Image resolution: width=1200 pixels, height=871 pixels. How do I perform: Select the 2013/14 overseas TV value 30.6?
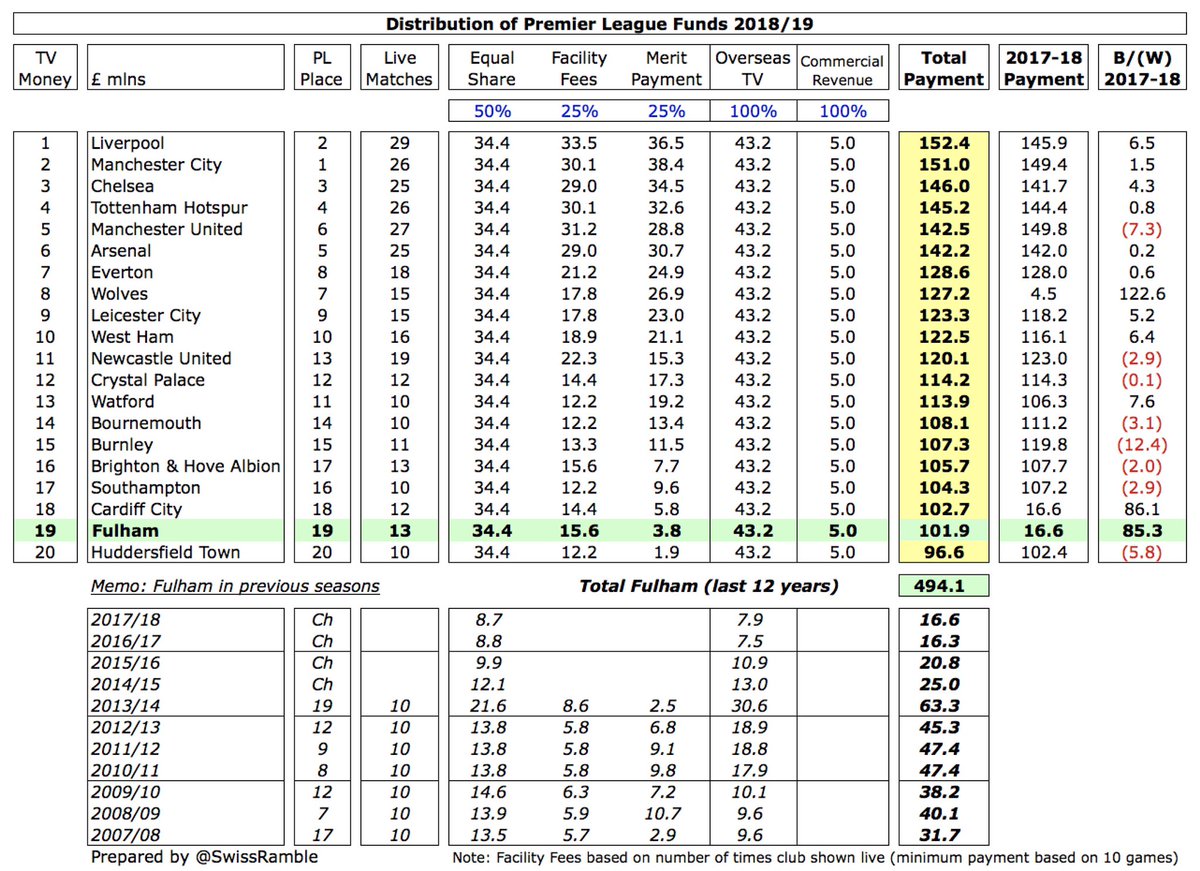tap(753, 706)
